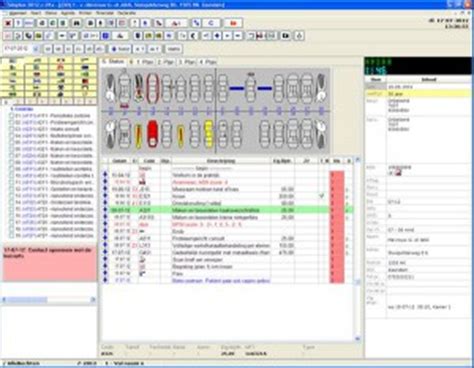Click the blue diamond icon in the second toolbar
The height and width of the screenshot is (368, 474).
coord(217,35)
